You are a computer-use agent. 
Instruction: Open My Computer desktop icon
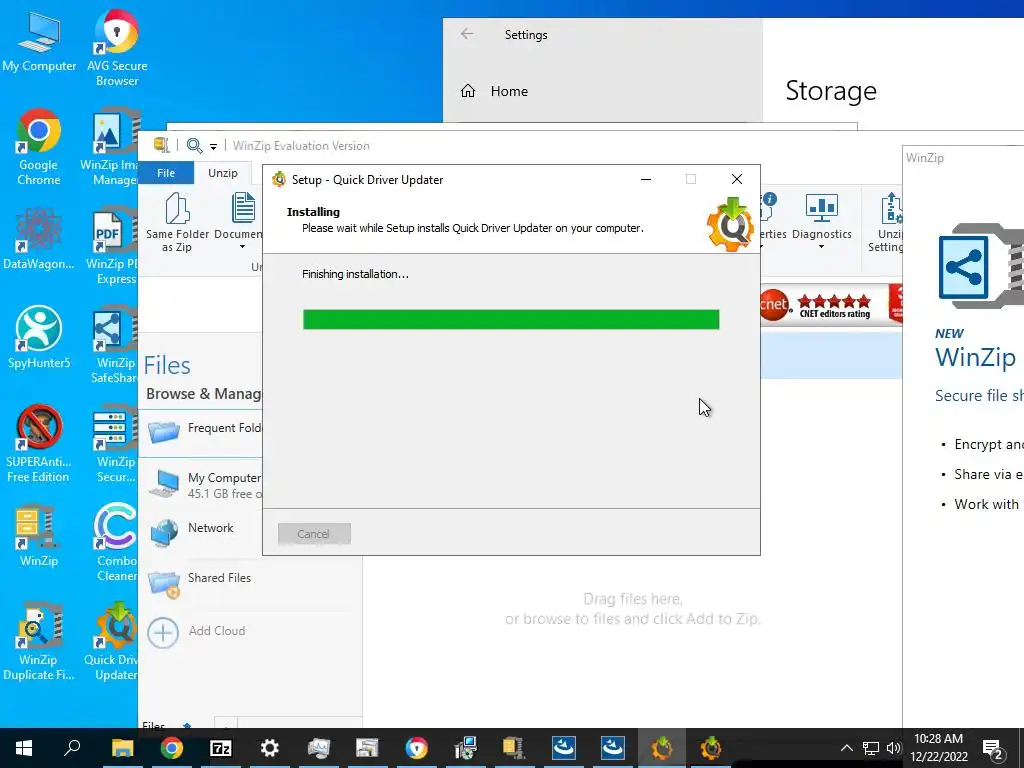tap(39, 42)
